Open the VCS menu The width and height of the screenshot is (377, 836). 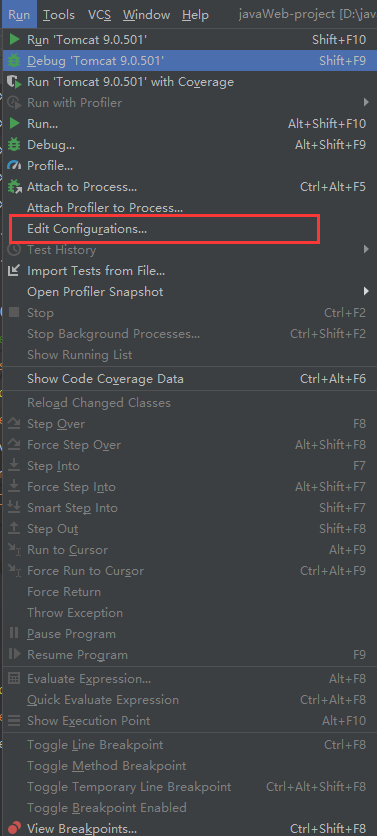coord(100,15)
